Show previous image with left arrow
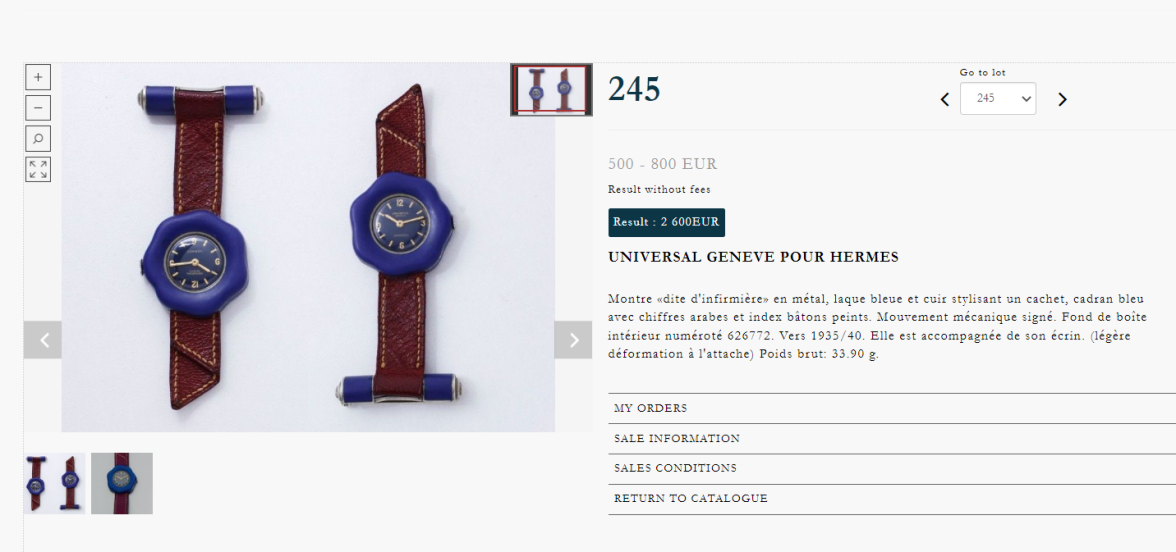Screen dimensions: 1176x552 [43, 340]
